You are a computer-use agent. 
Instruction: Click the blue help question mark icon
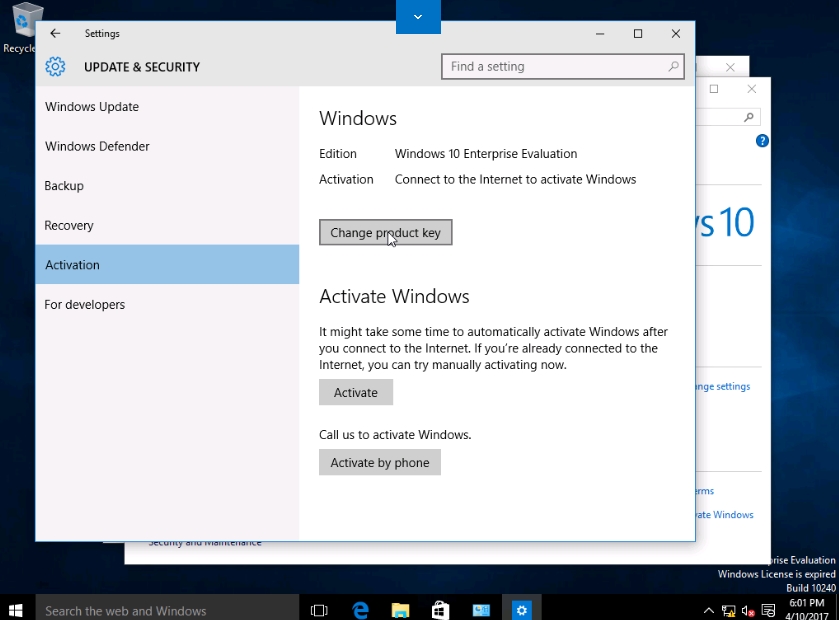pyautogui.click(x=762, y=141)
